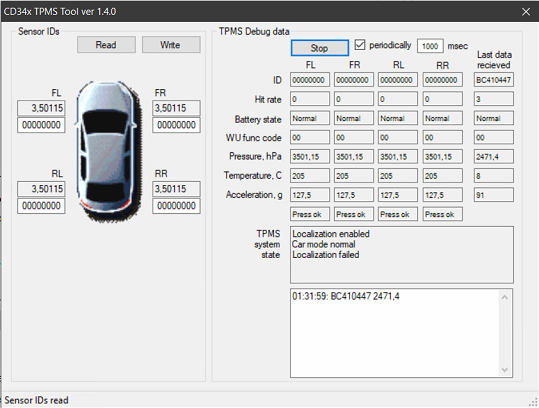Select the FL Pressure hPa field
The height and width of the screenshot is (408, 539).
(310, 157)
